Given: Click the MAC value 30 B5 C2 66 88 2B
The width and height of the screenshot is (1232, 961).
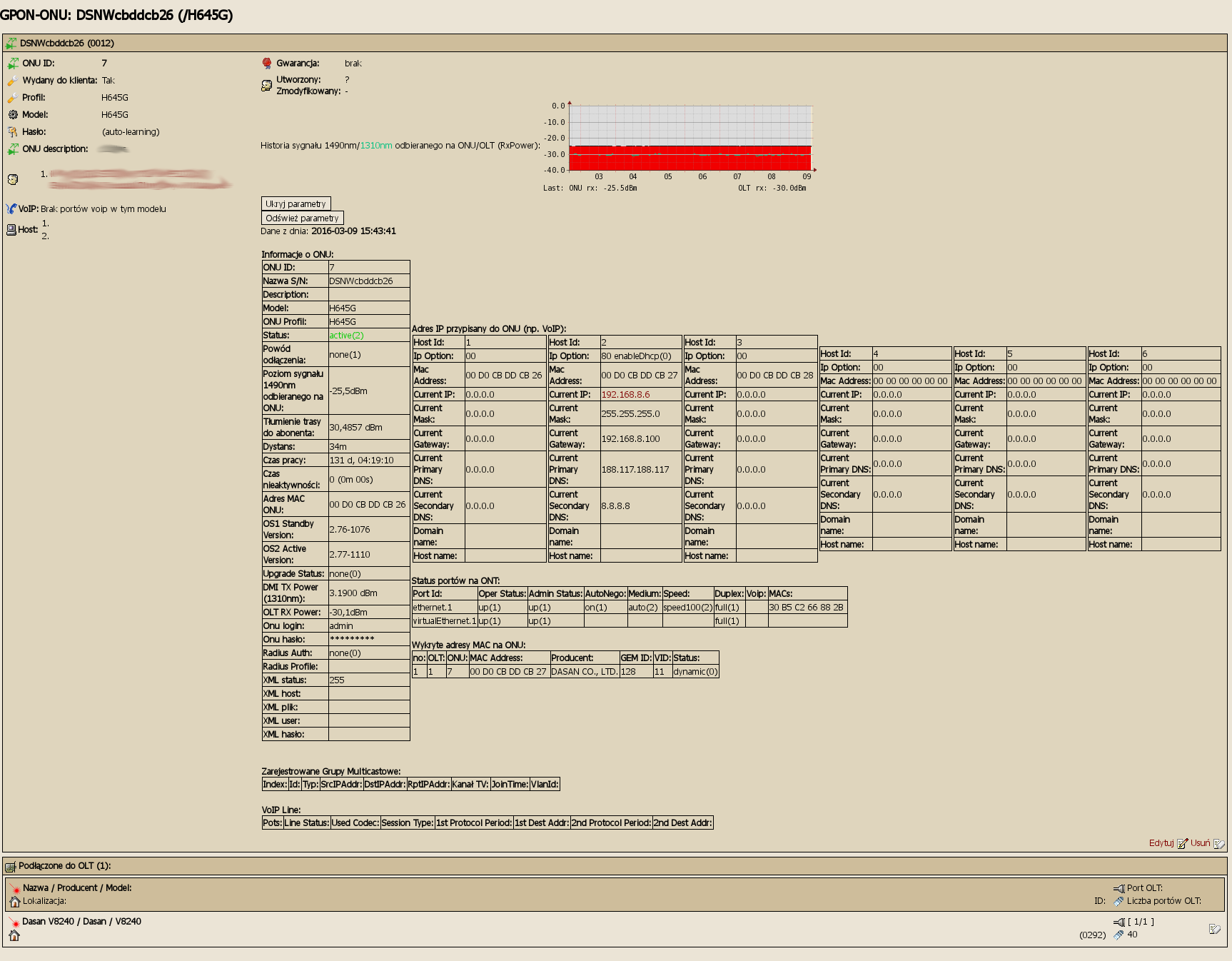Looking at the screenshot, I should coord(806,608).
